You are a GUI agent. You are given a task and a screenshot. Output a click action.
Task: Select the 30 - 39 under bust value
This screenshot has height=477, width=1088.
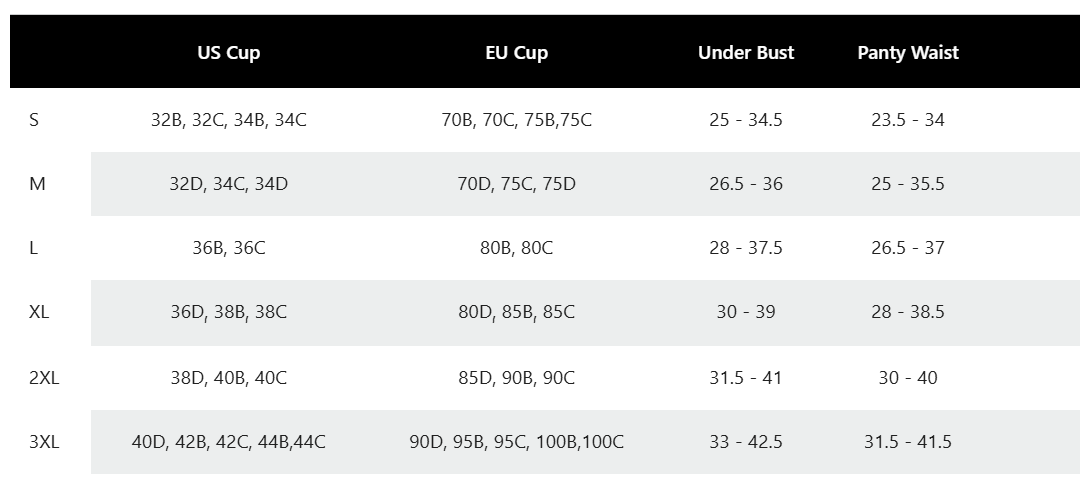point(746,312)
